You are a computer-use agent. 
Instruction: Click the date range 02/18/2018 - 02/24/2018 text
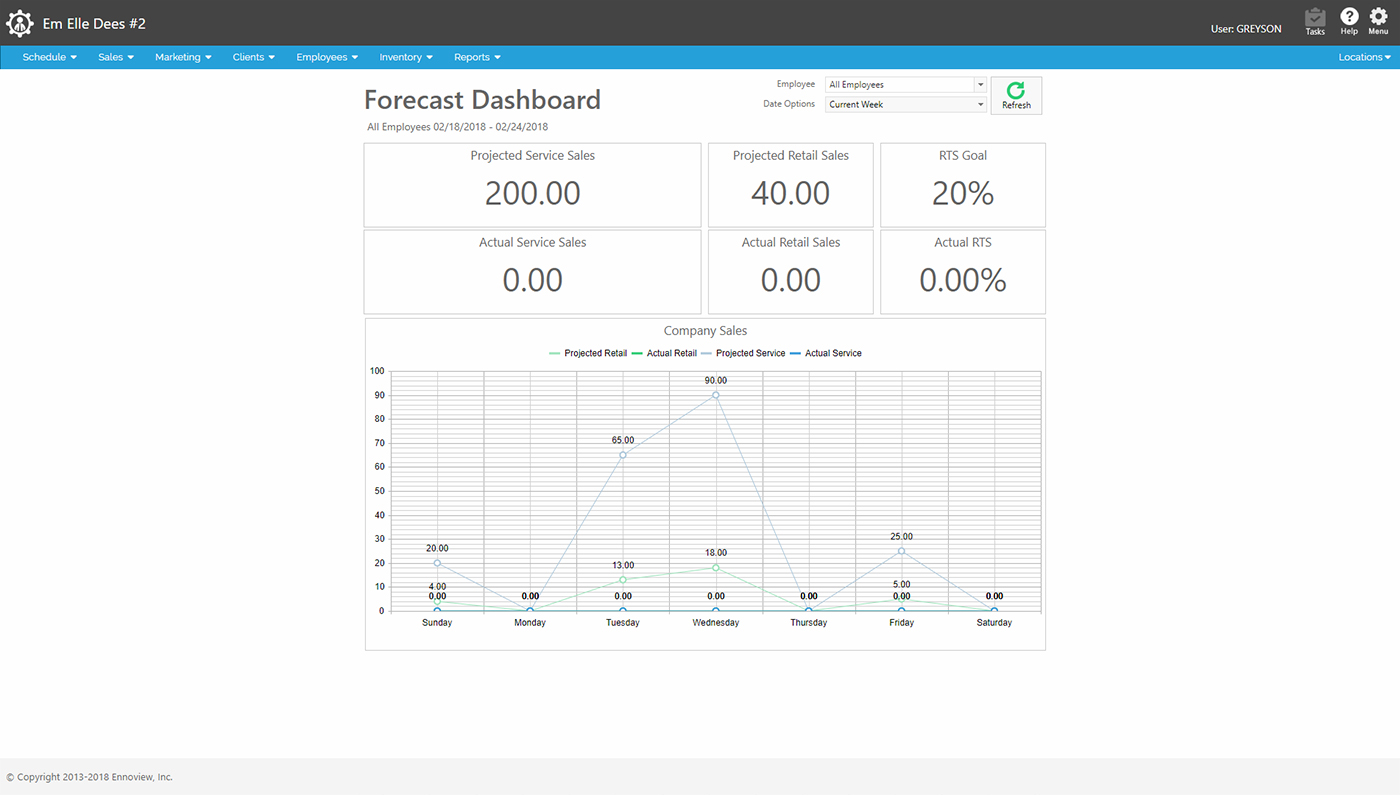coord(491,127)
